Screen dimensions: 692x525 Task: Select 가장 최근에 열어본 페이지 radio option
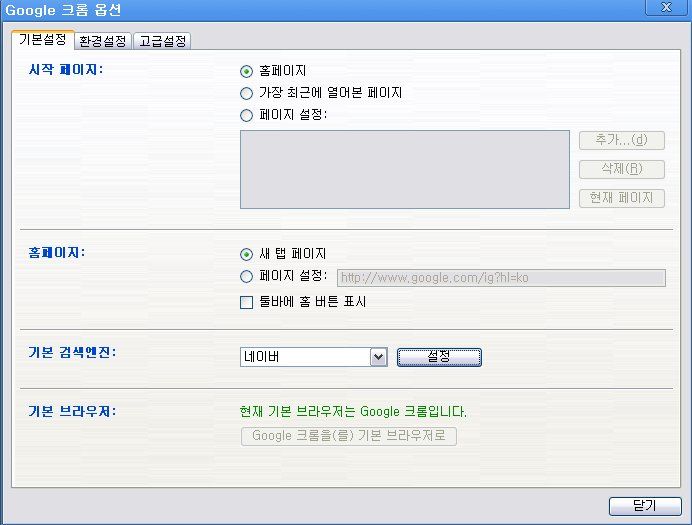(246, 93)
